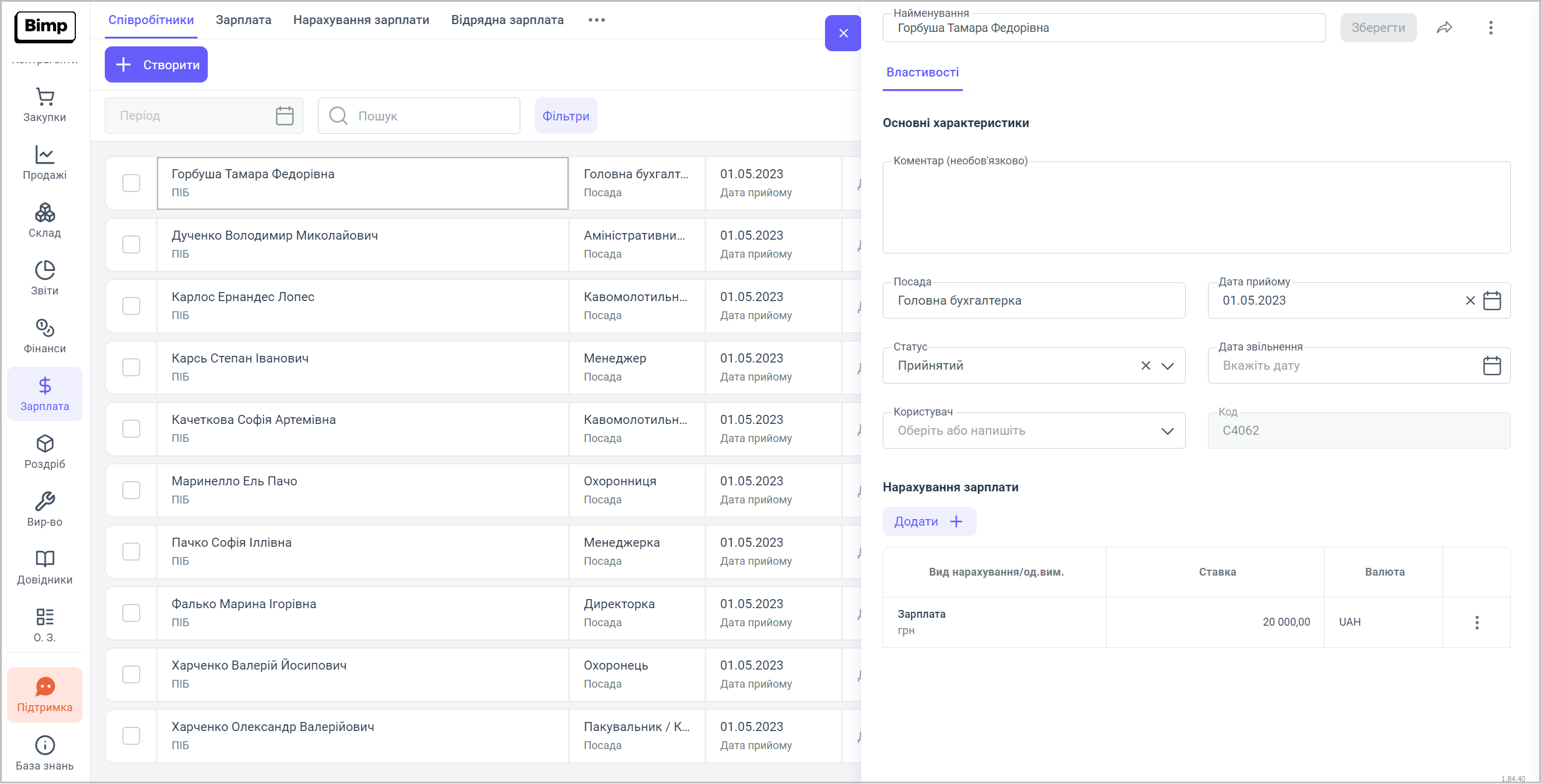Check the box for Горбуша Тамара Федорівна
This screenshot has width=1541, height=784.
[x=131, y=183]
